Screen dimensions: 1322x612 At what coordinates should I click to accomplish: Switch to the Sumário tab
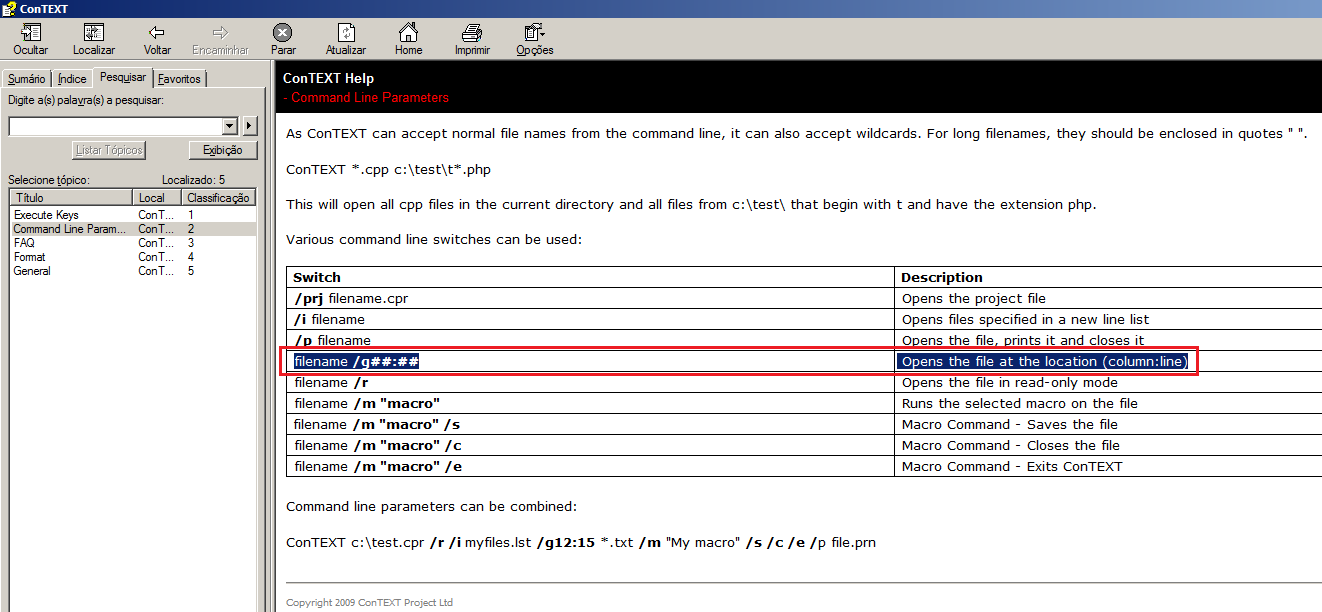coord(27,79)
